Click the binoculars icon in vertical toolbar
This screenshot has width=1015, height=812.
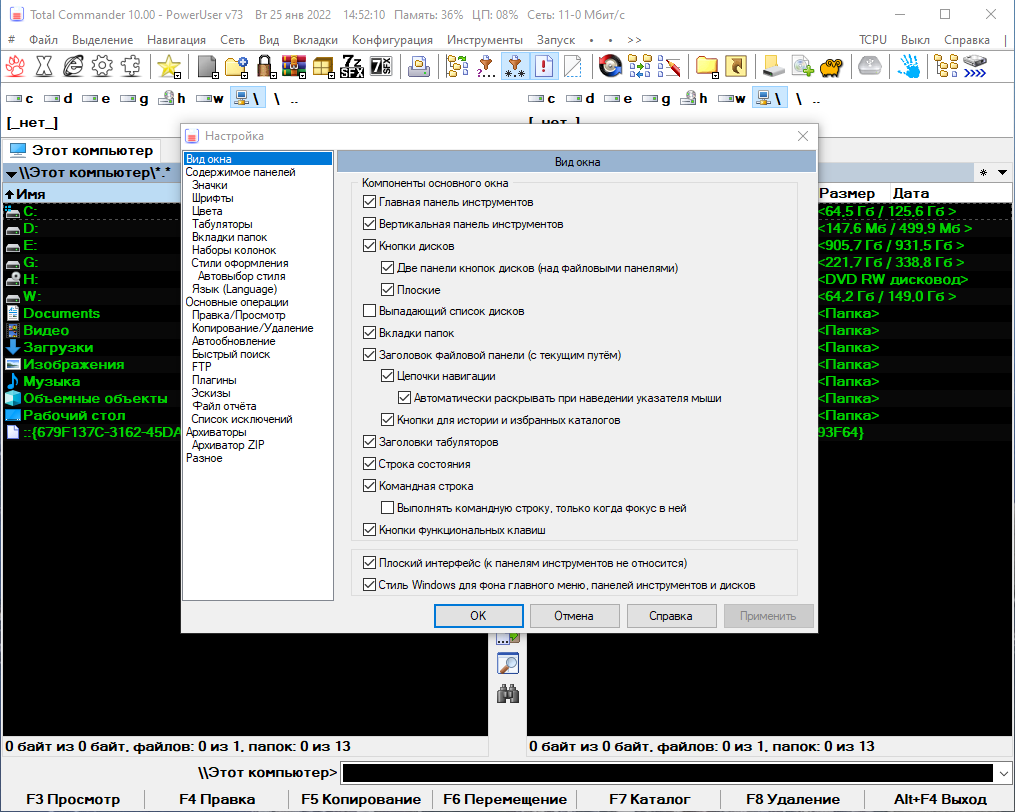click(x=508, y=694)
